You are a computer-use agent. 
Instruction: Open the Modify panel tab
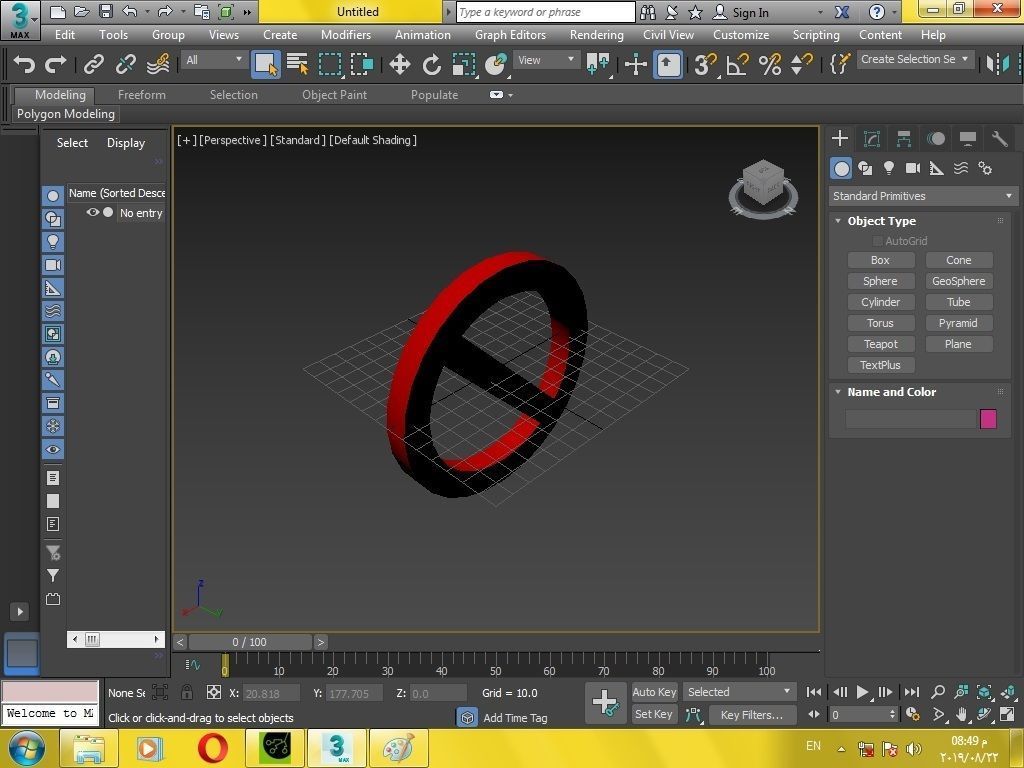[871, 138]
